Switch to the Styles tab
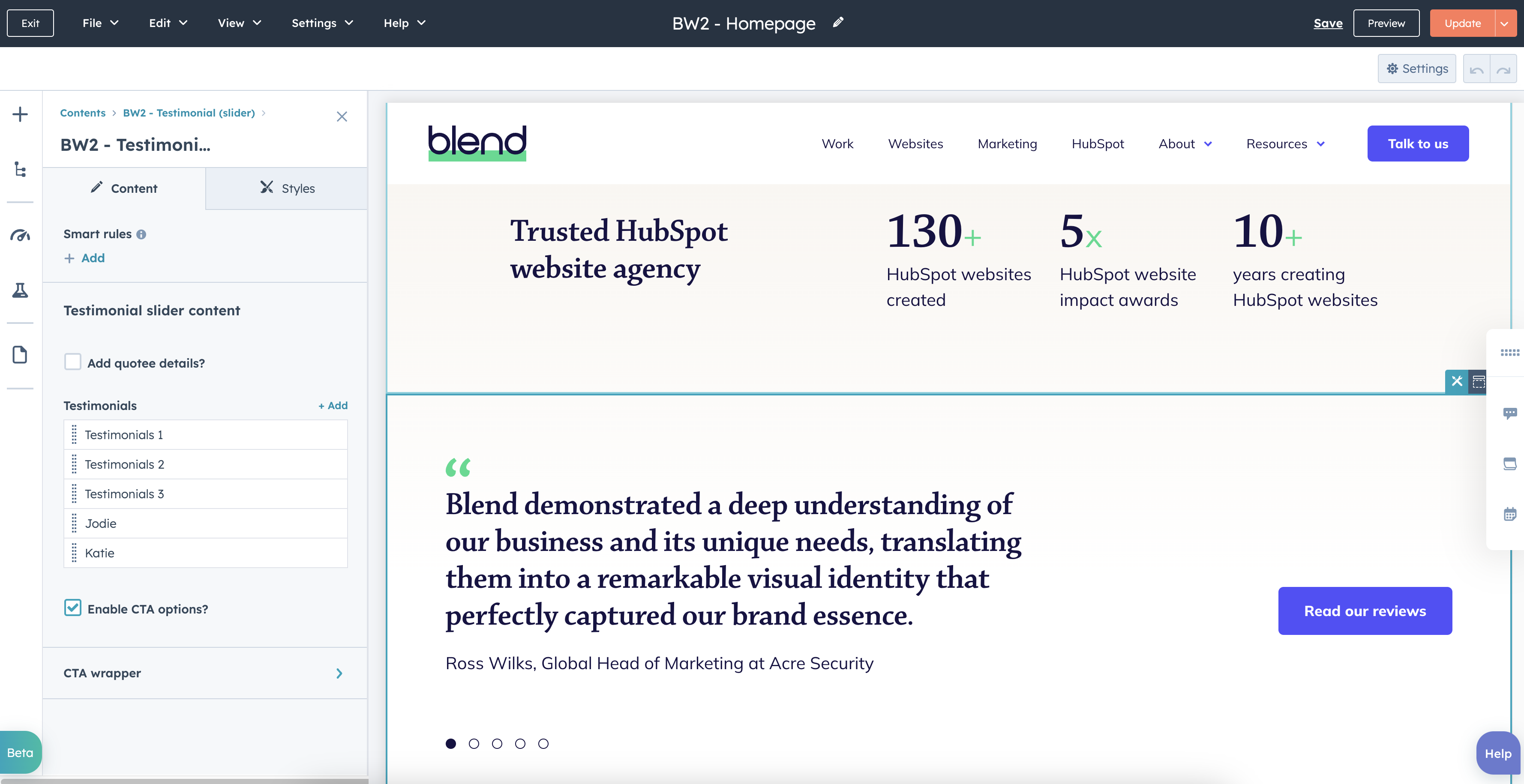This screenshot has height=784, width=1524. [286, 188]
